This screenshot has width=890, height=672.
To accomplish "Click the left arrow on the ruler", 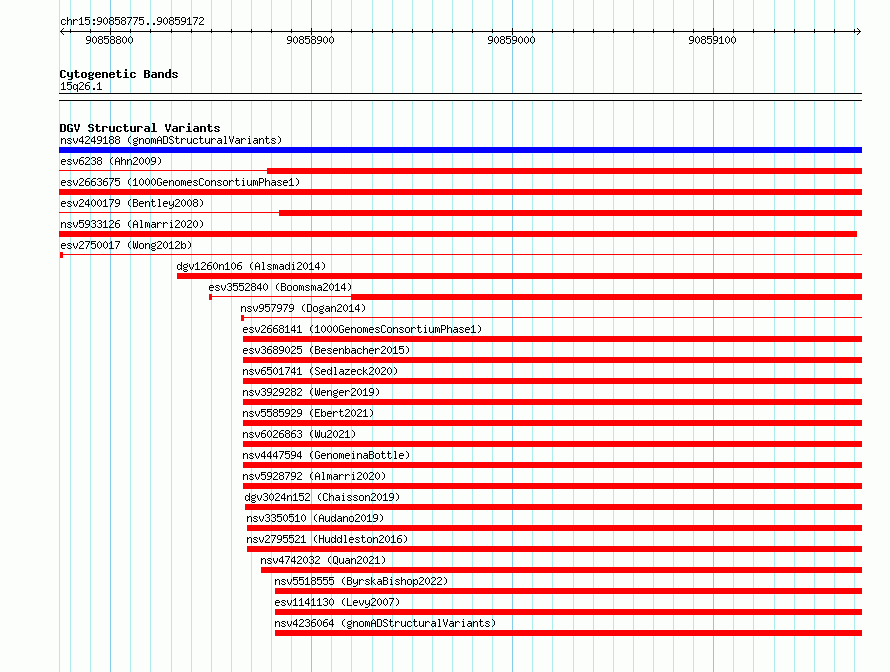I will [63, 31].
